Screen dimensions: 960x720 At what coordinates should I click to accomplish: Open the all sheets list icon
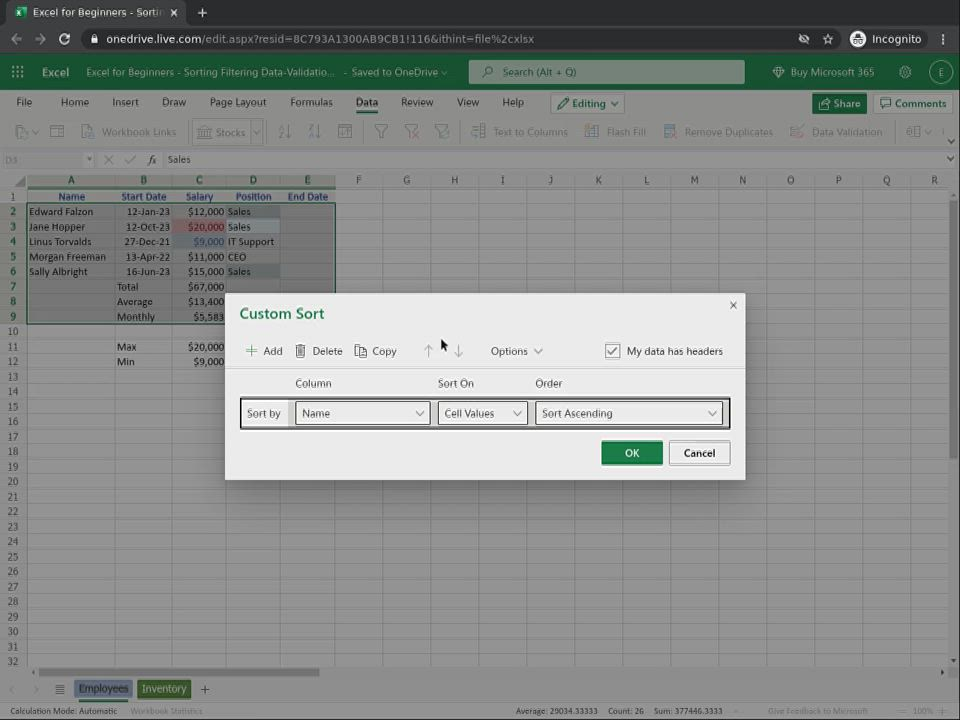coord(59,689)
